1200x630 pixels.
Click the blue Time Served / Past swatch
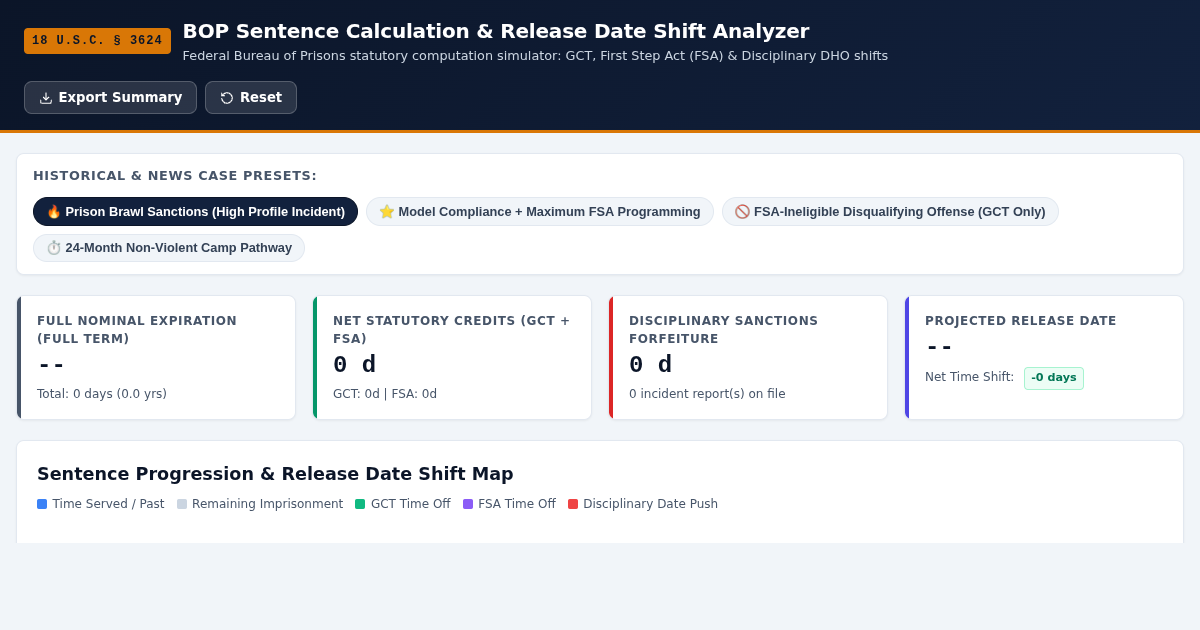(42, 504)
